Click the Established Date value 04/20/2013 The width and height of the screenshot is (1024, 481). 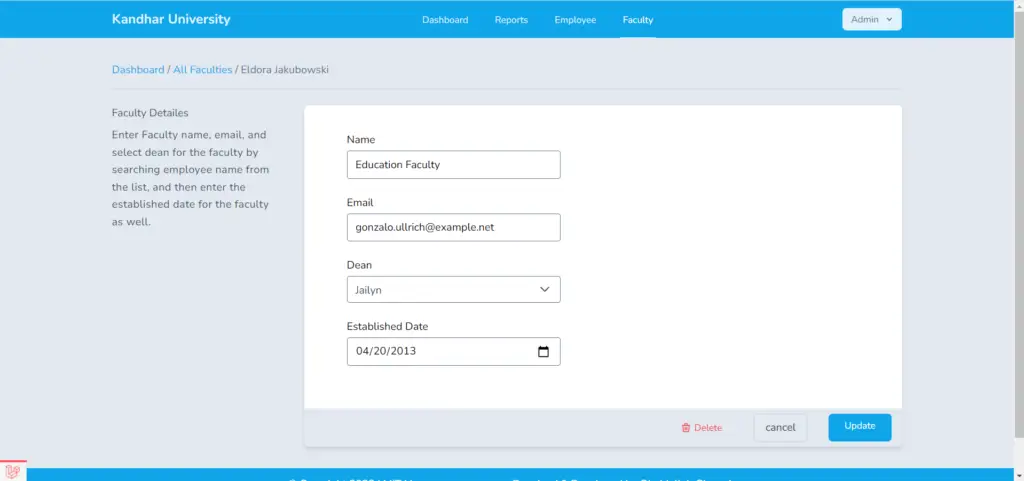click(x=386, y=352)
